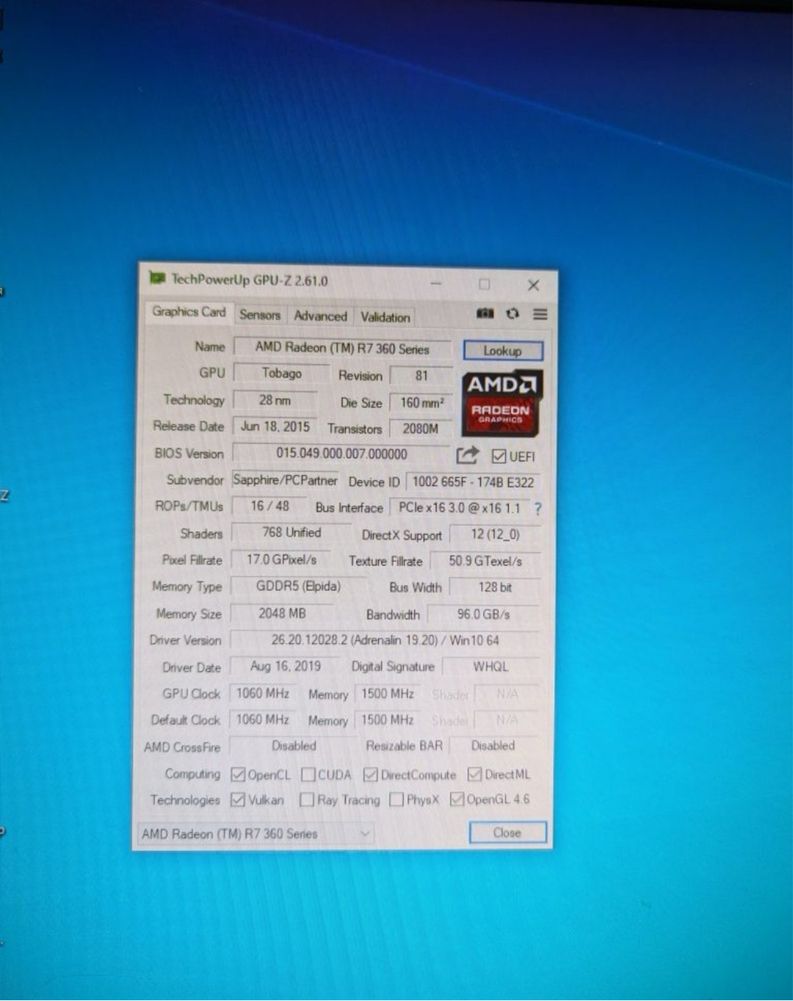Click the Bus Interface question mark
Viewport: 793px width, 1001px height.
pyautogui.click(x=538, y=509)
